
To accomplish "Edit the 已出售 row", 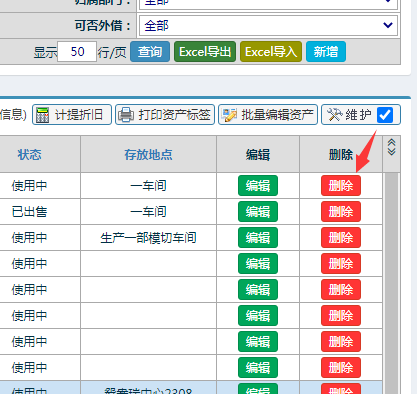I will click(258, 212).
